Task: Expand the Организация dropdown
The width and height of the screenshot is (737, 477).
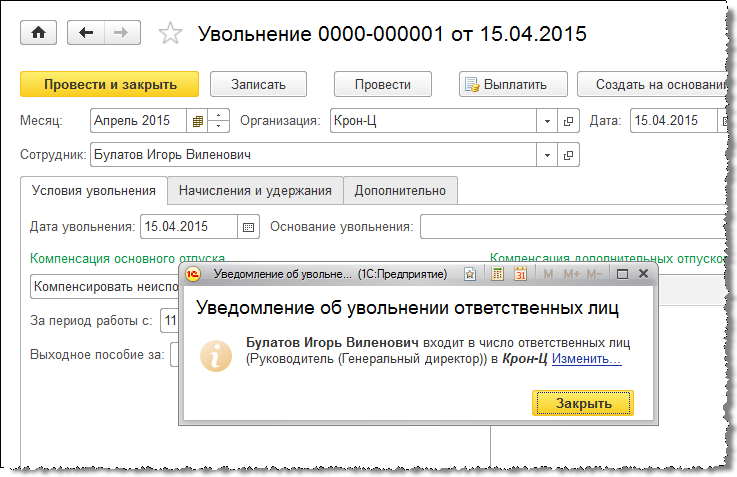Action: coord(547,121)
